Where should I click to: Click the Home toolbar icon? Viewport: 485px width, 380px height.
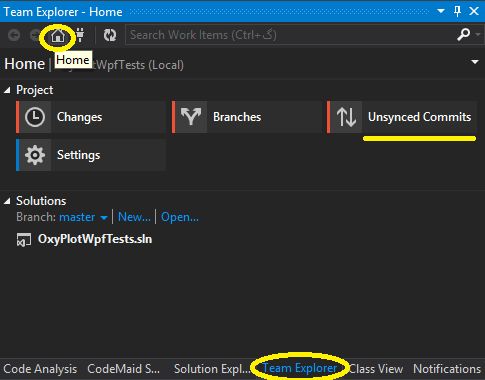58,35
